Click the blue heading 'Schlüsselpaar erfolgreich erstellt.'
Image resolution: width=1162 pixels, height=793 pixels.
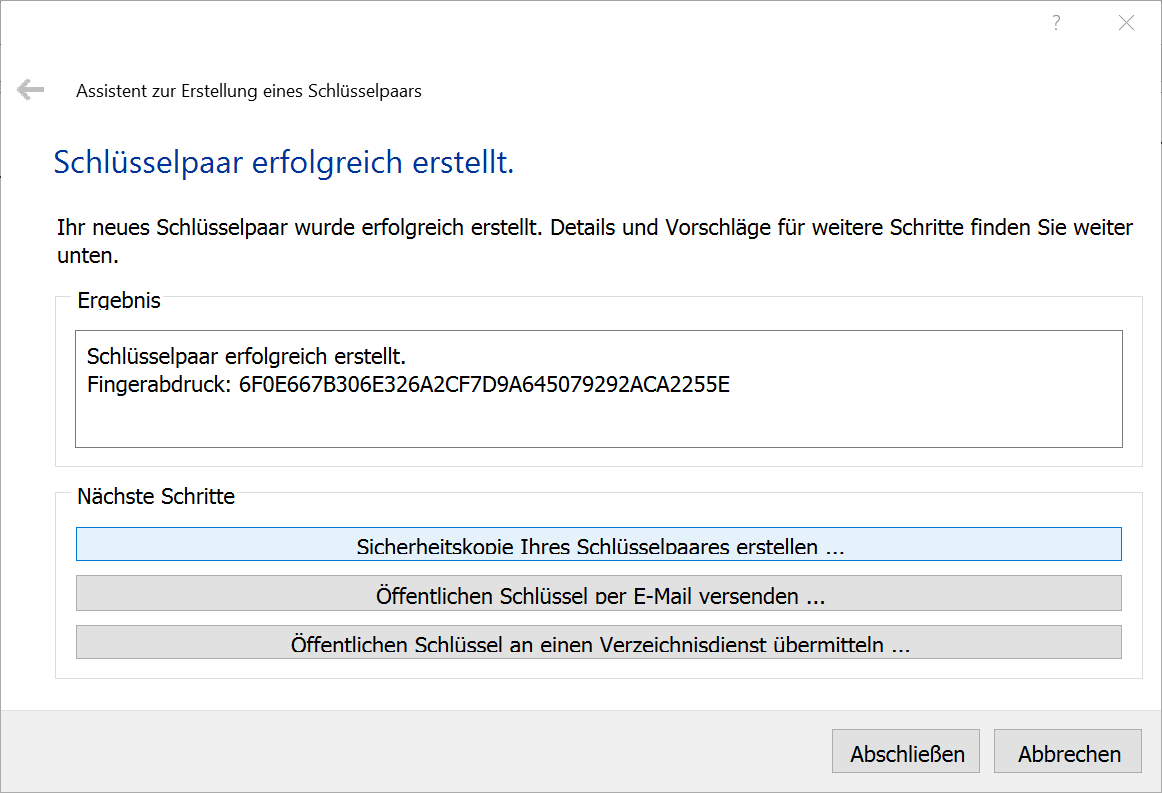click(283, 162)
